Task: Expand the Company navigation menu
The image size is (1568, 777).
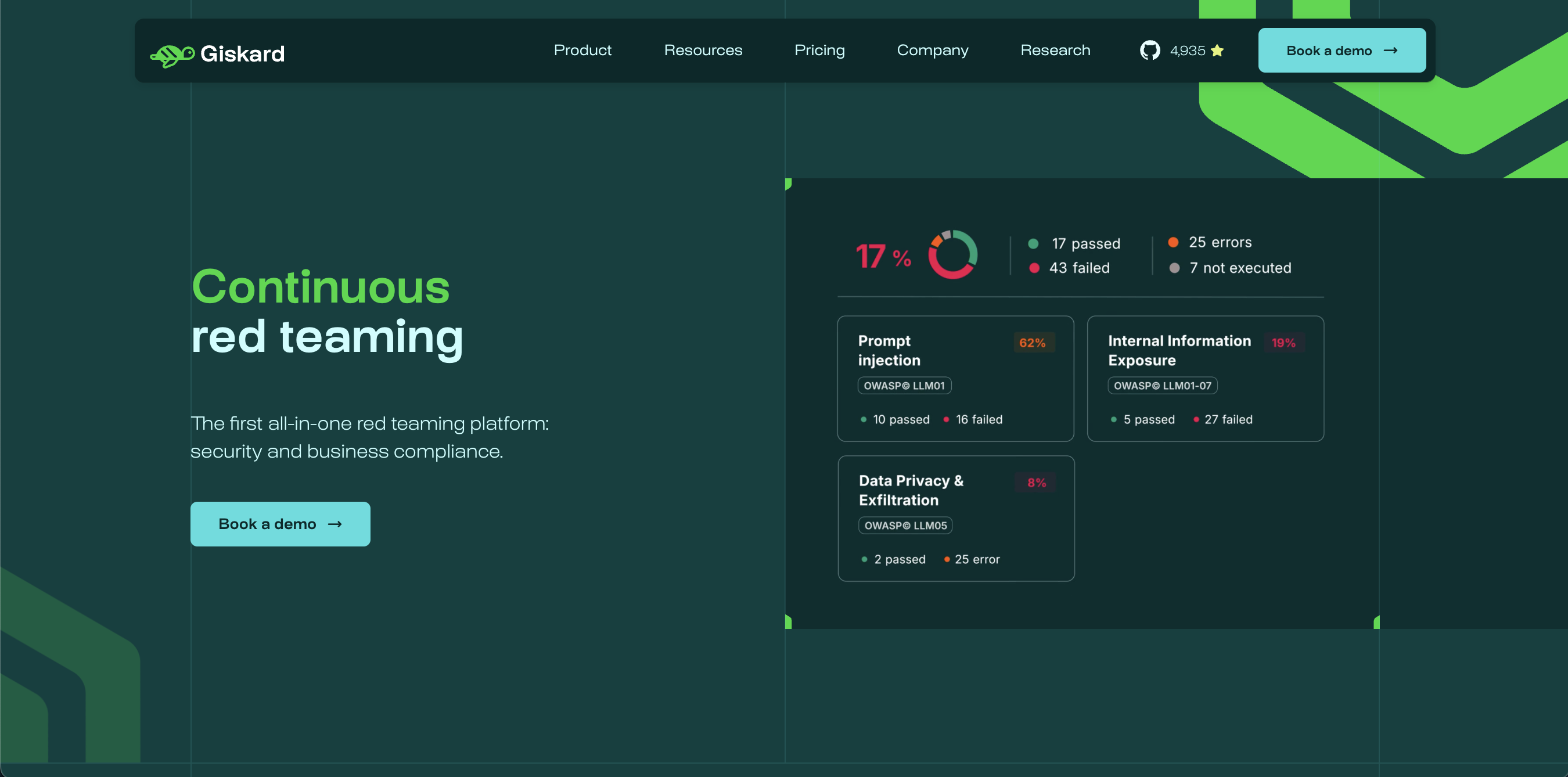Action: point(932,50)
